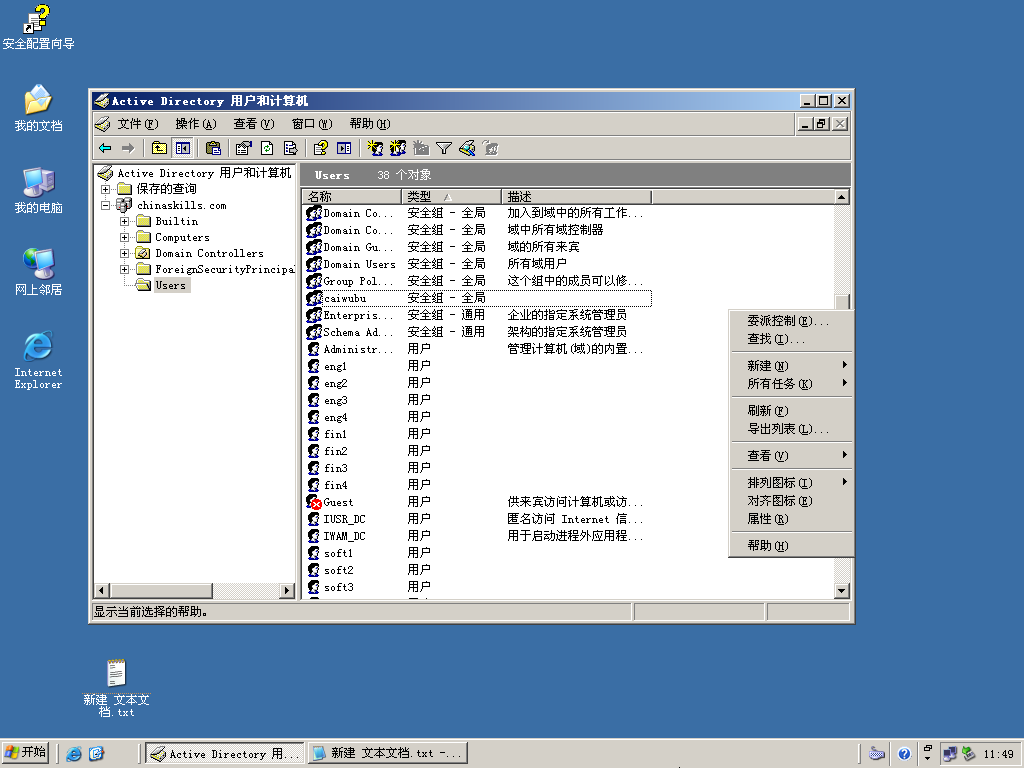Click the caiwubu group icon
Screen dimensions: 1024x768
tap(314, 298)
